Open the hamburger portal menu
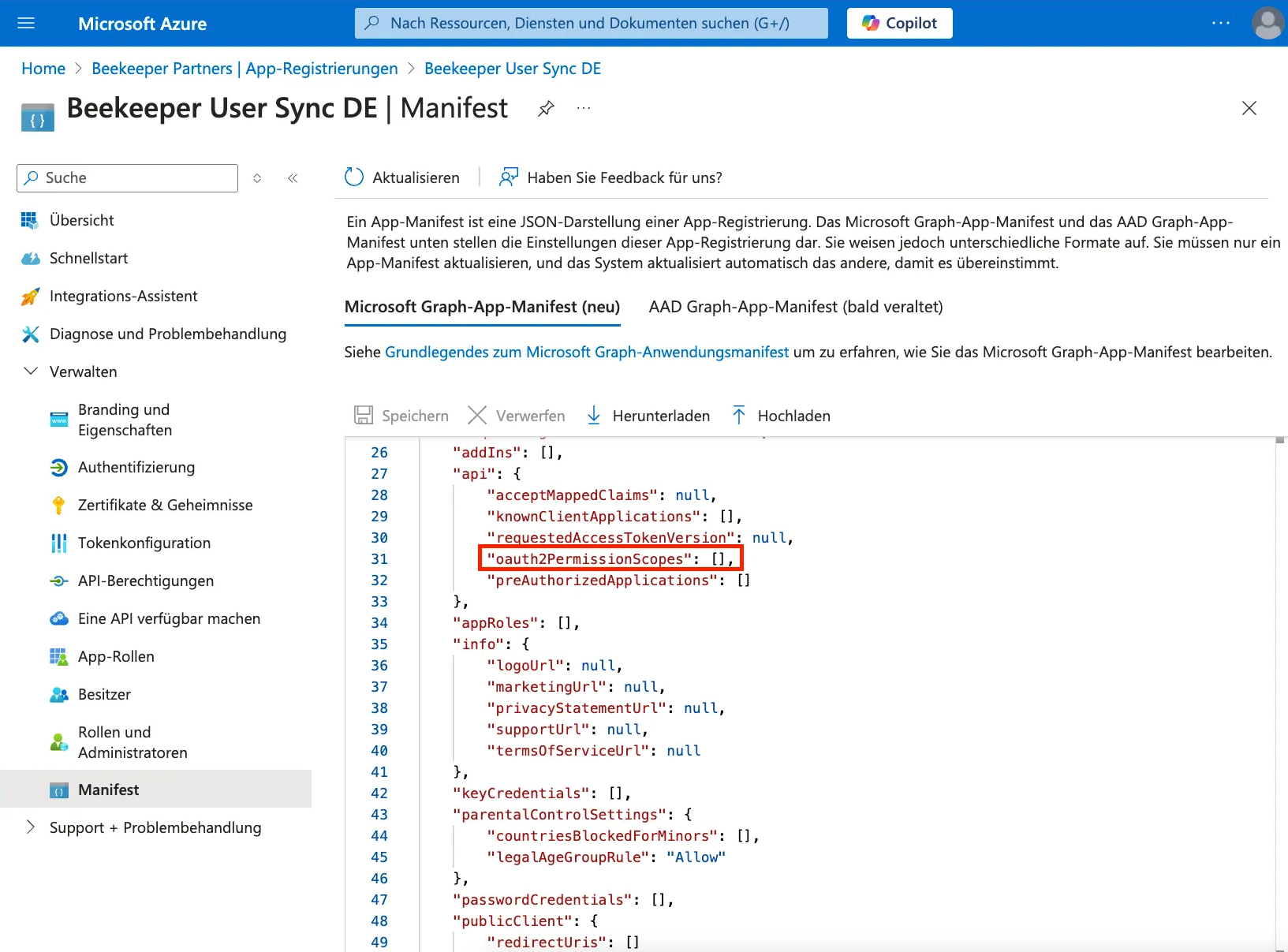1288x952 pixels. (26, 23)
